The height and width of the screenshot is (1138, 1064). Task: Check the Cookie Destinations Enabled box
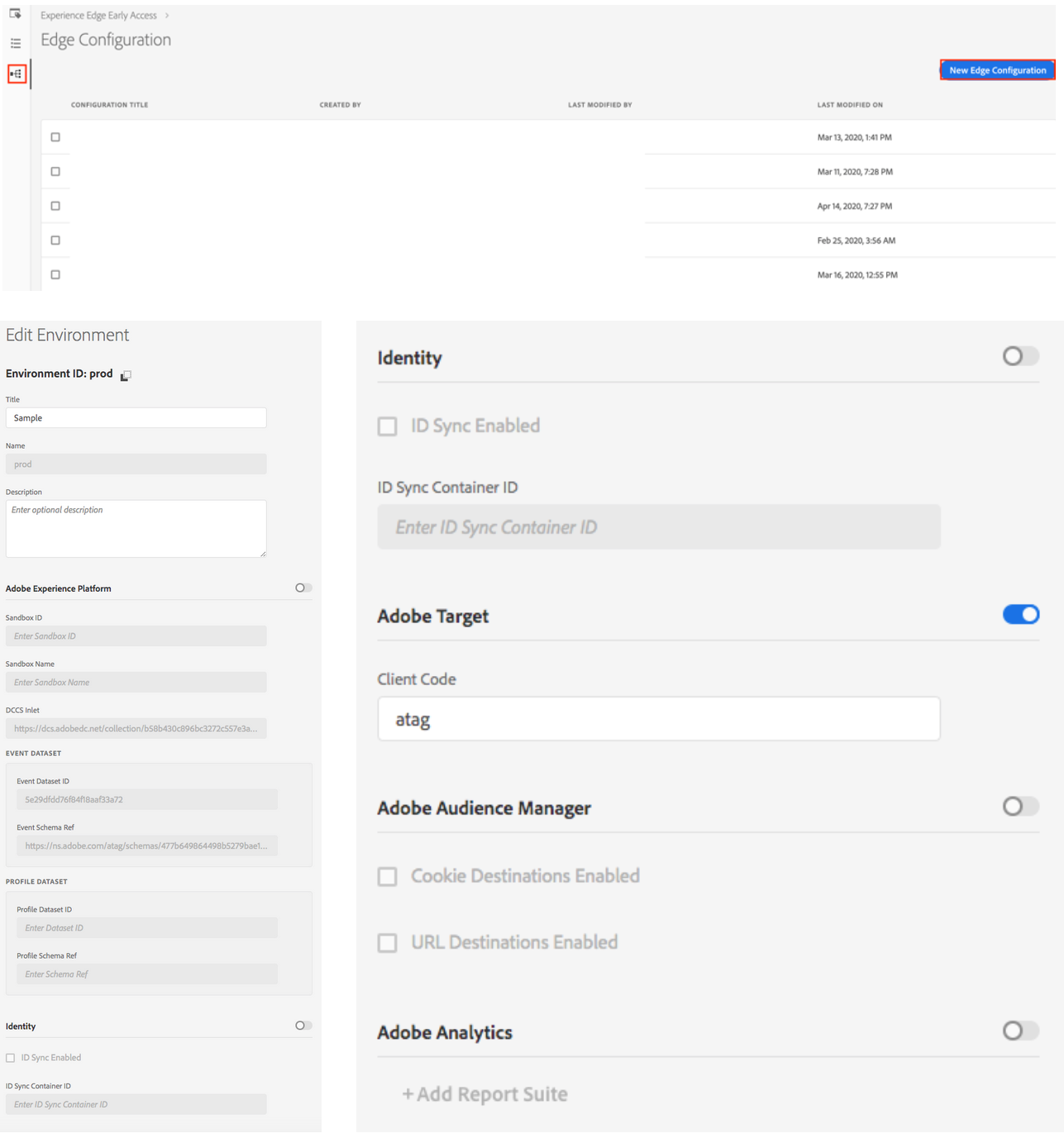coord(387,876)
